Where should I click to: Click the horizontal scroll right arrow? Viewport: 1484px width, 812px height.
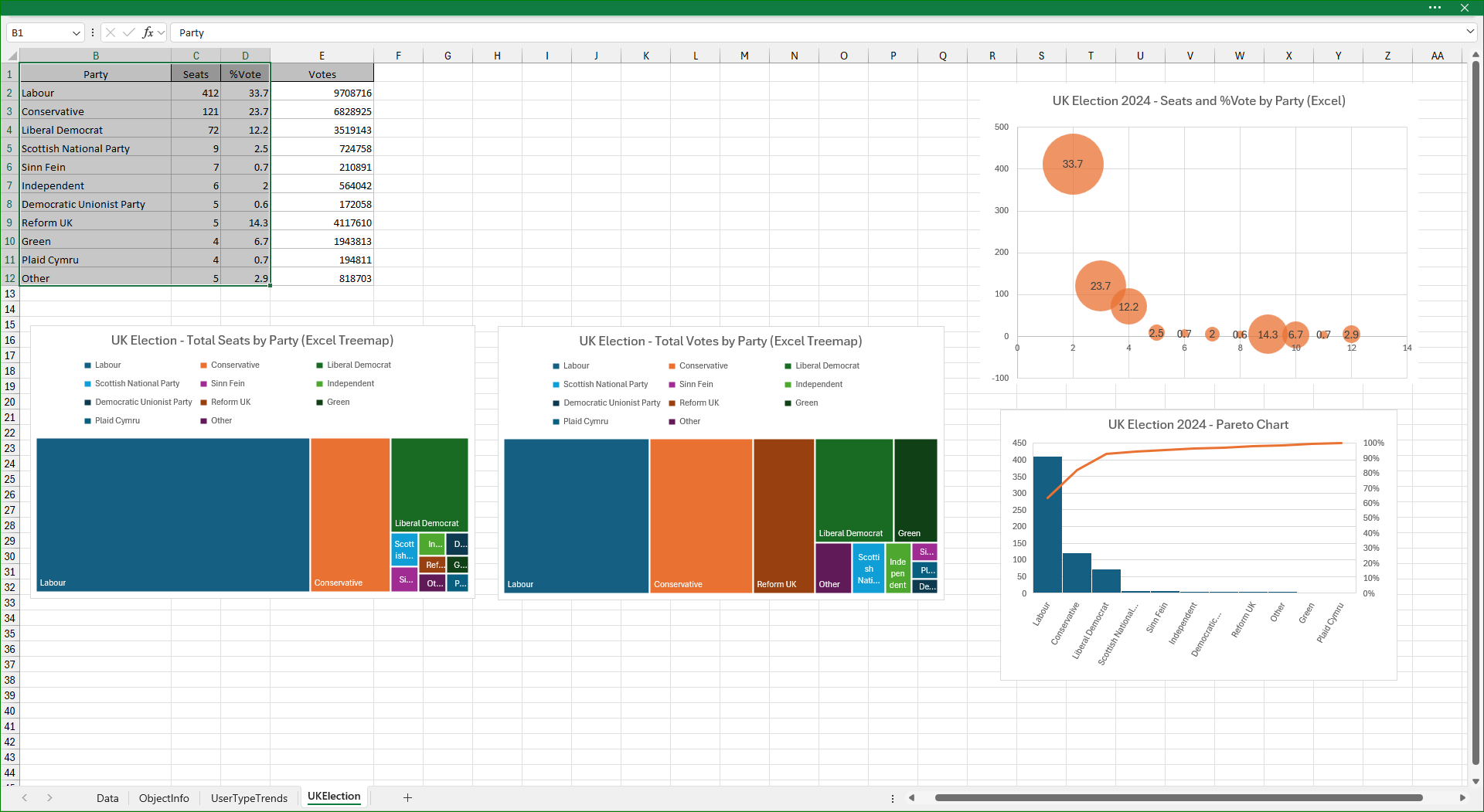pyautogui.click(x=1462, y=797)
